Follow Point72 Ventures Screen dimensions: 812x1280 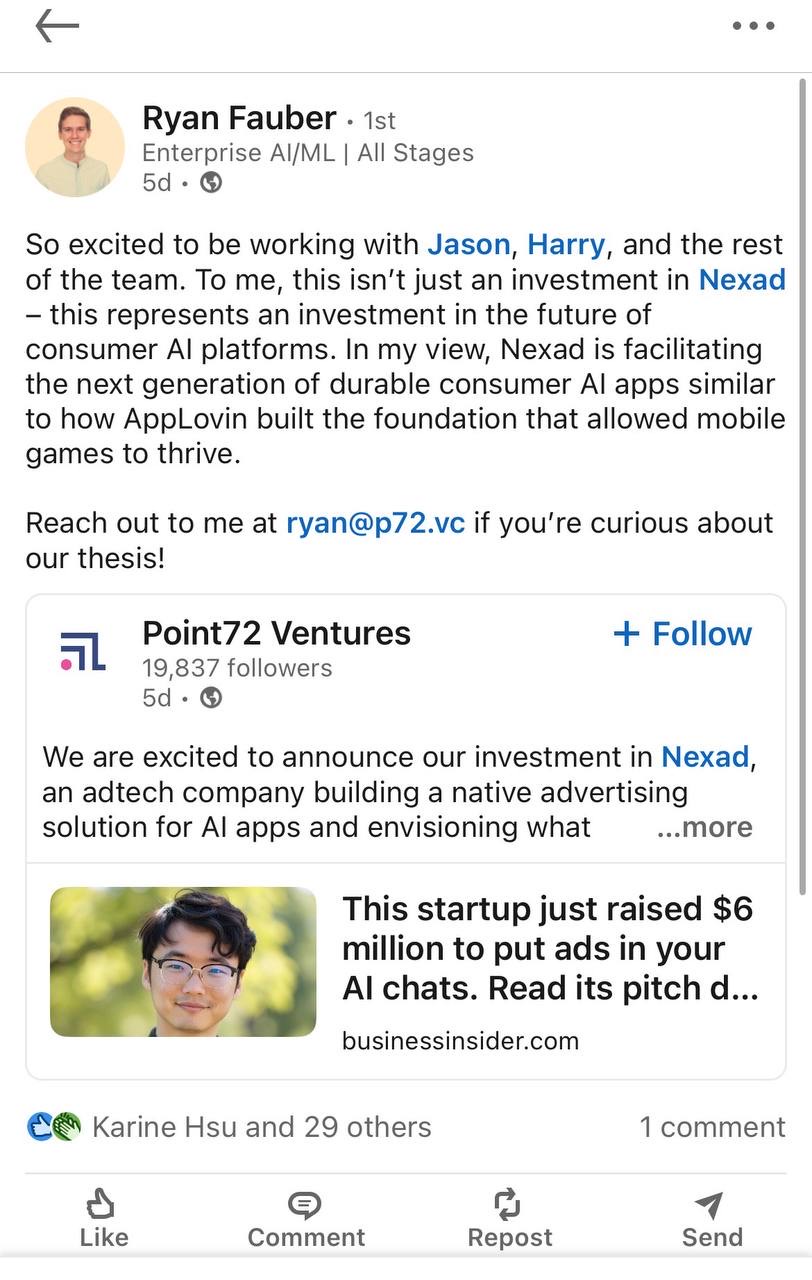(x=683, y=633)
